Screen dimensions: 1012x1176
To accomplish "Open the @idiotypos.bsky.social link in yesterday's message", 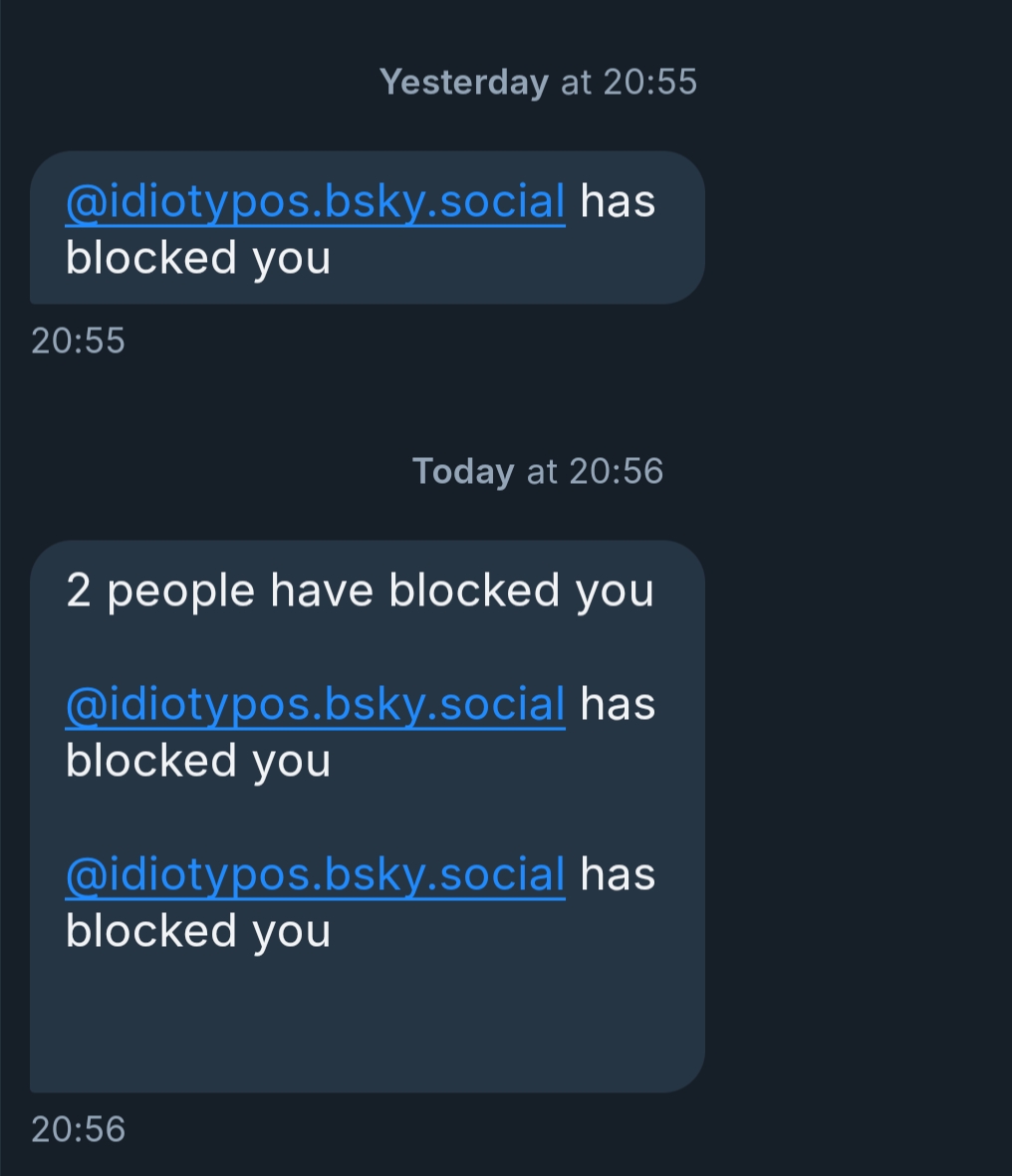I will [315, 202].
